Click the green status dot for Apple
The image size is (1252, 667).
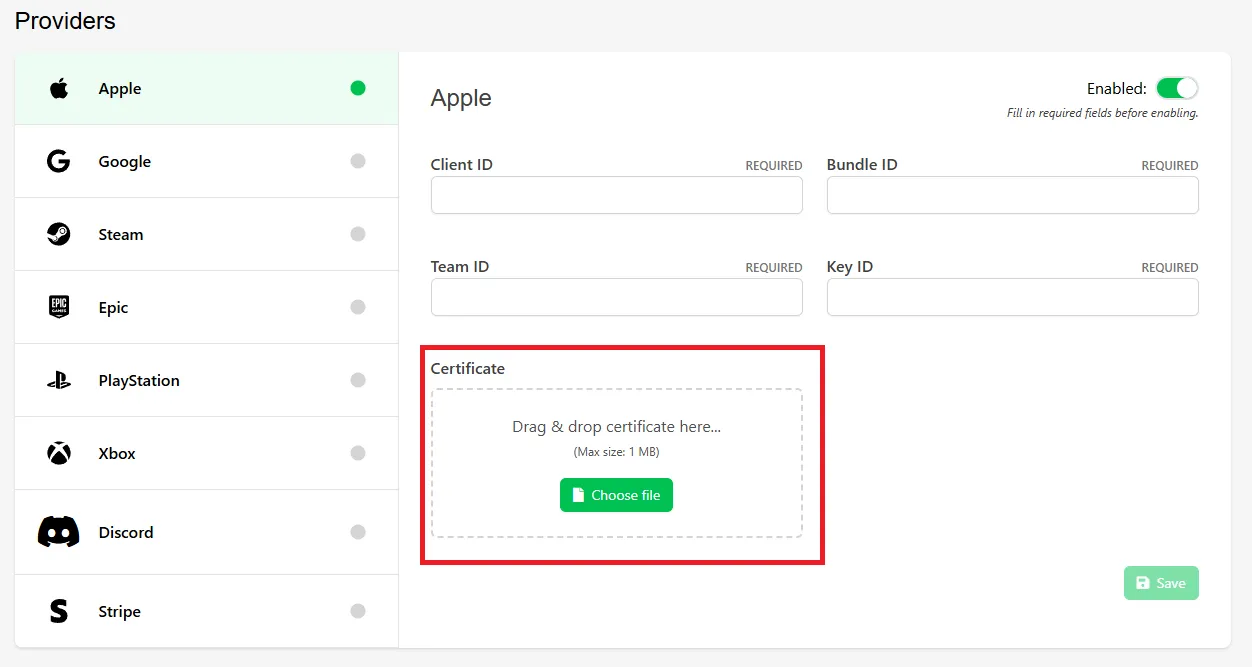(358, 88)
